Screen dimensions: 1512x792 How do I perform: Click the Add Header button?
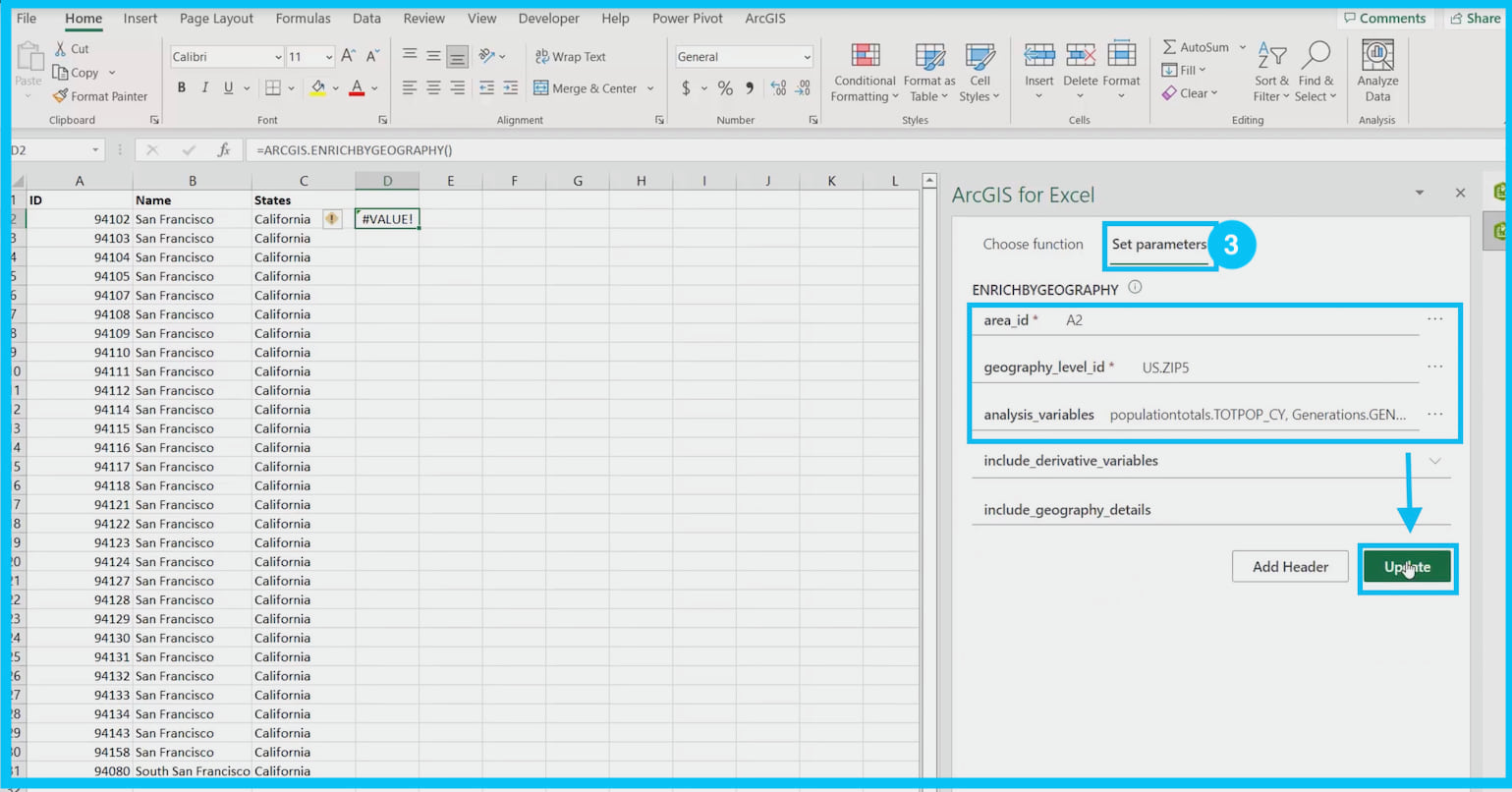[x=1290, y=567]
